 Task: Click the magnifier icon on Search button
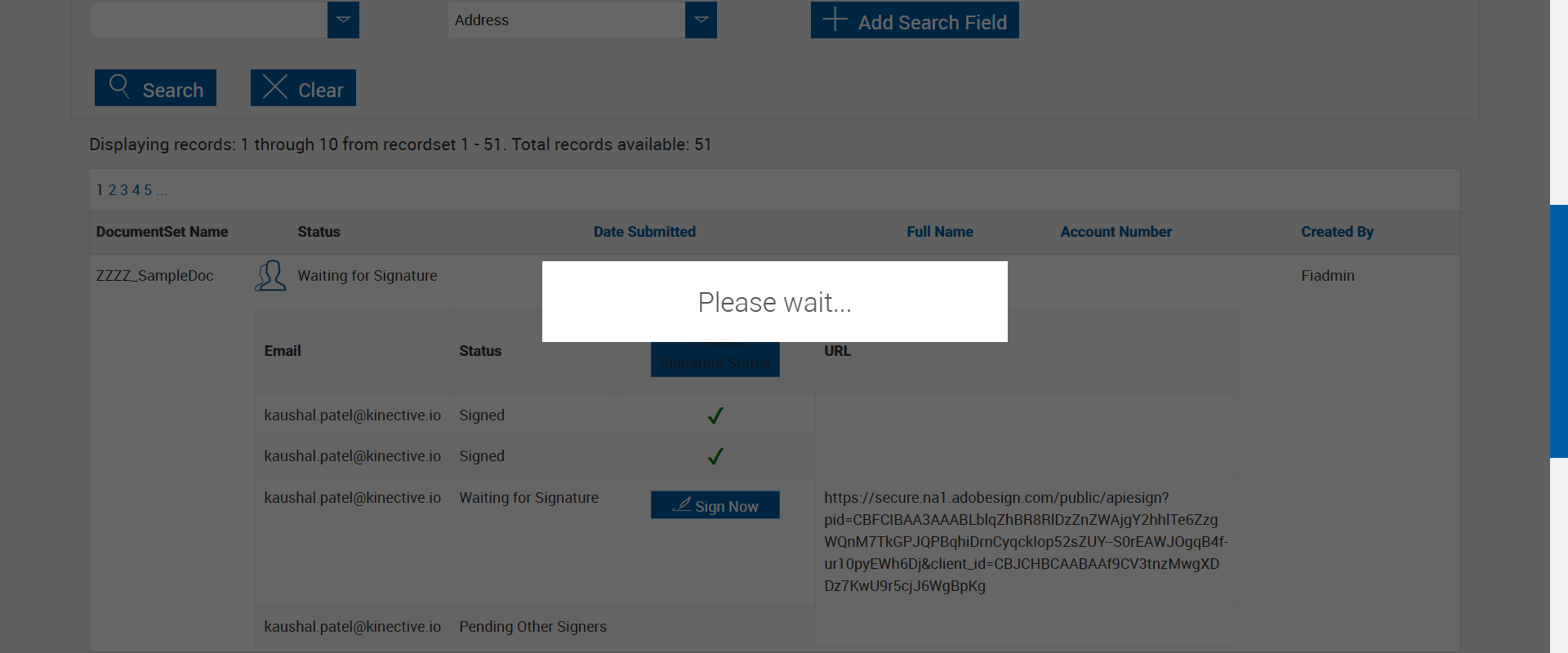click(x=119, y=87)
